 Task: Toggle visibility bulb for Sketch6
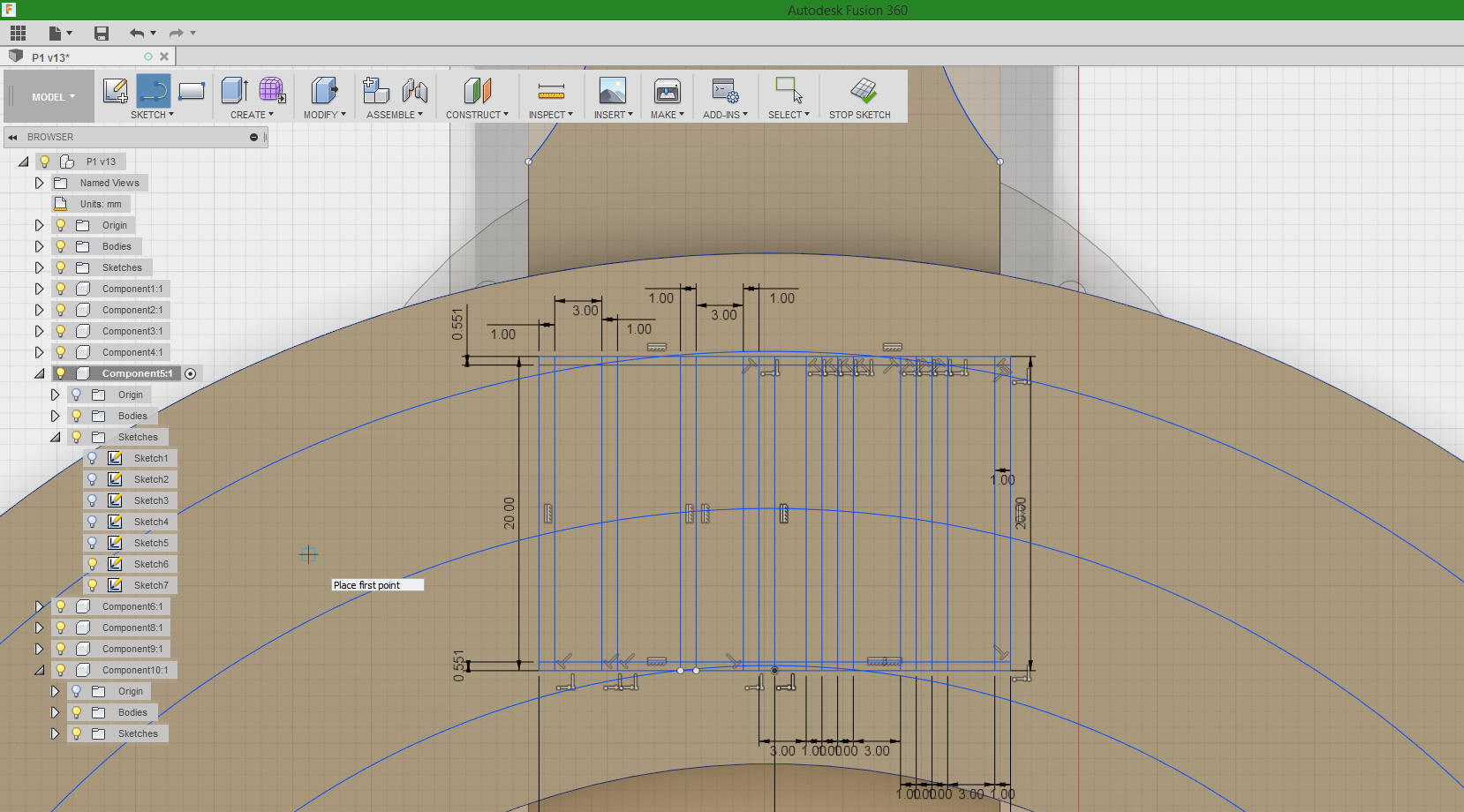(x=92, y=564)
